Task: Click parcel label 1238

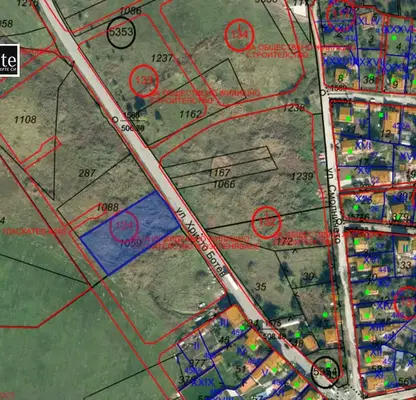Action: (x=293, y=108)
